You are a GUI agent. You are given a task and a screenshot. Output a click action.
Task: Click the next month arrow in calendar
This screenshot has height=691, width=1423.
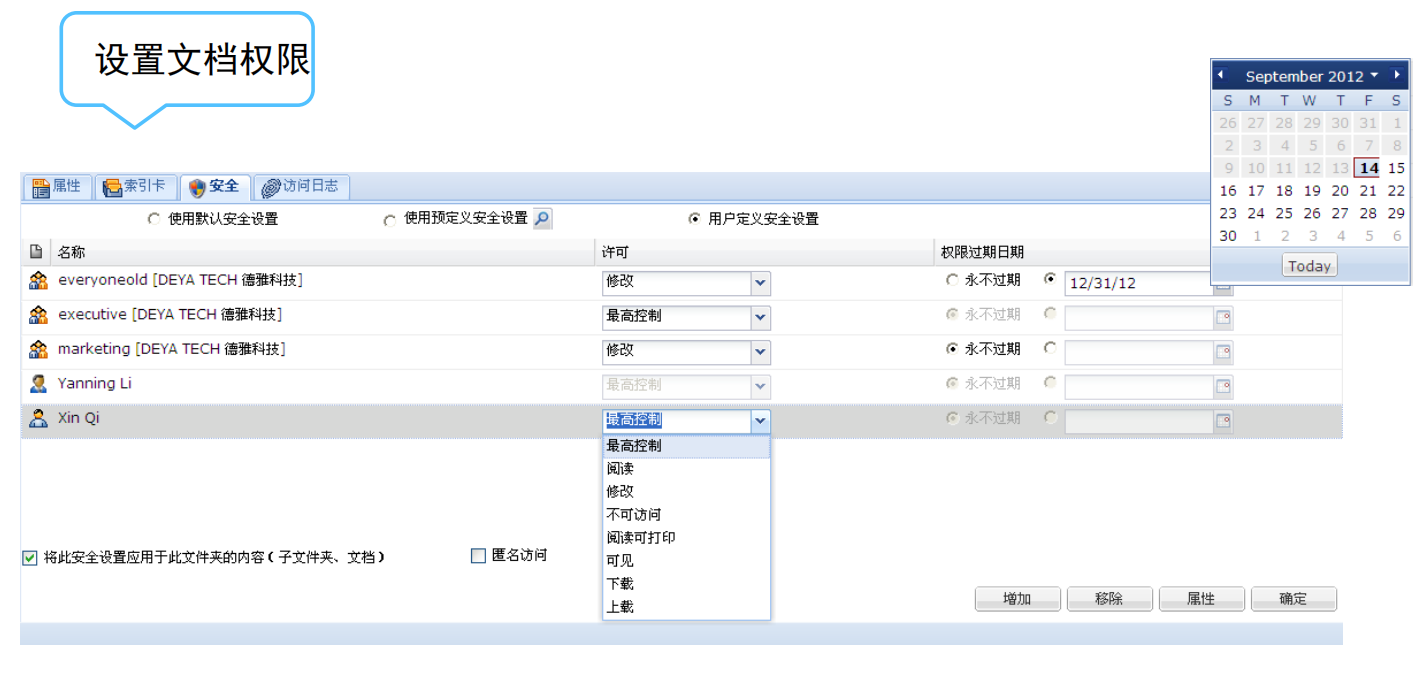[x=1397, y=75]
